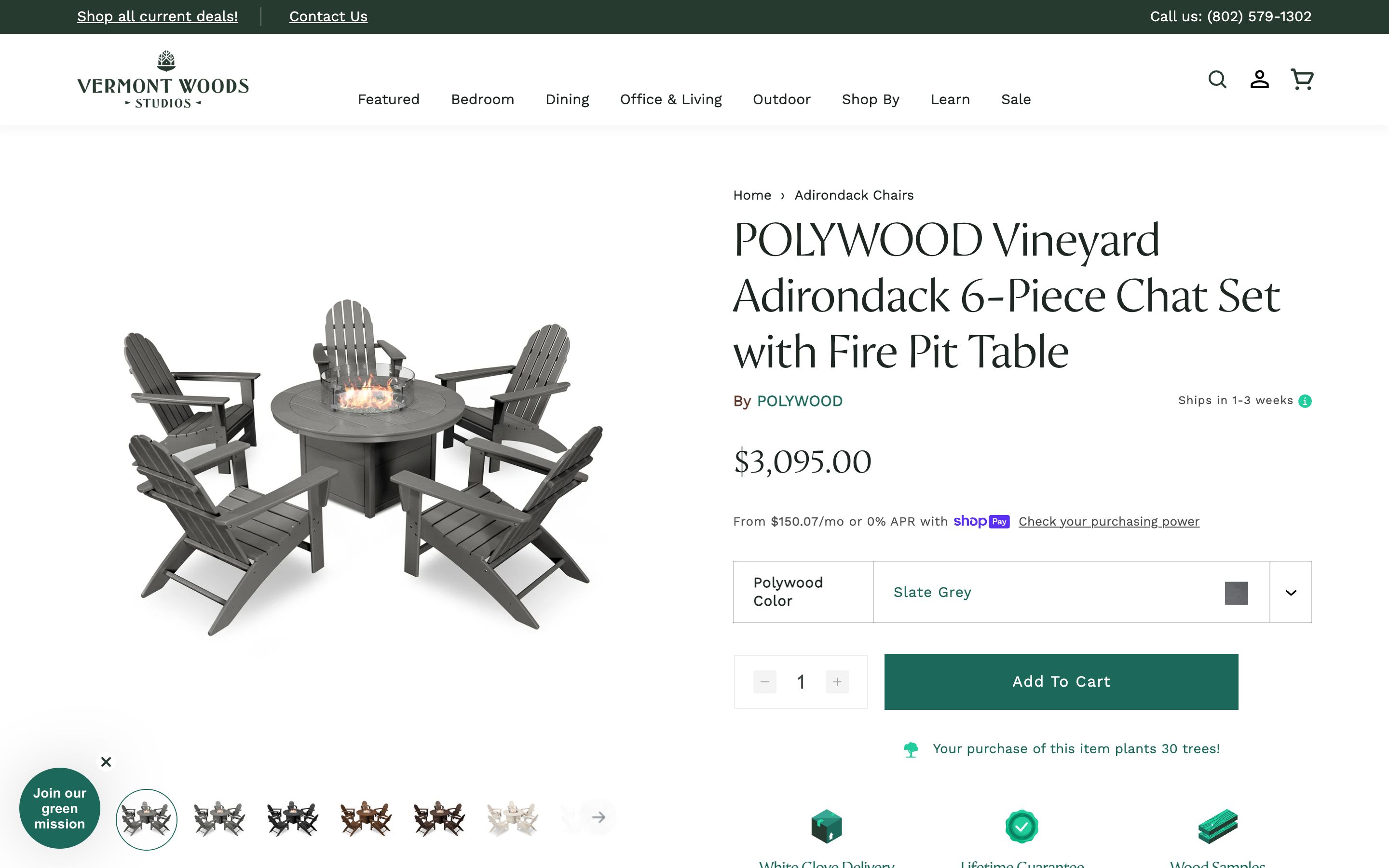1389x868 pixels.
Task: View the shopping cart icon
Action: click(1301, 79)
